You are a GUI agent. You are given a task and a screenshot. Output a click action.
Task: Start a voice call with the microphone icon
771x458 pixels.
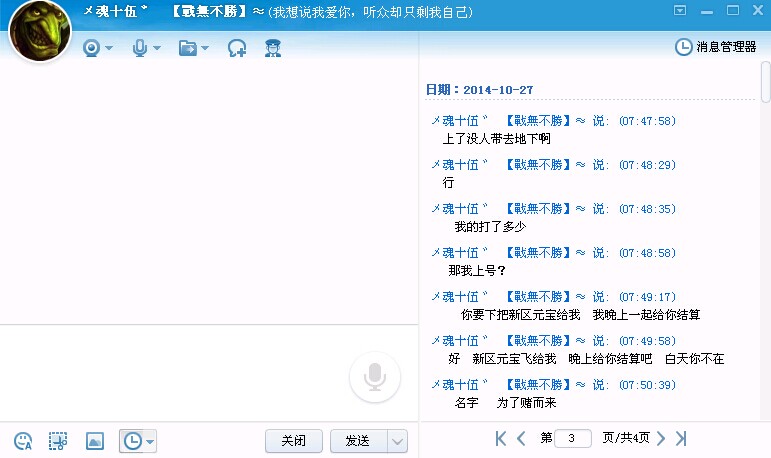coord(140,48)
